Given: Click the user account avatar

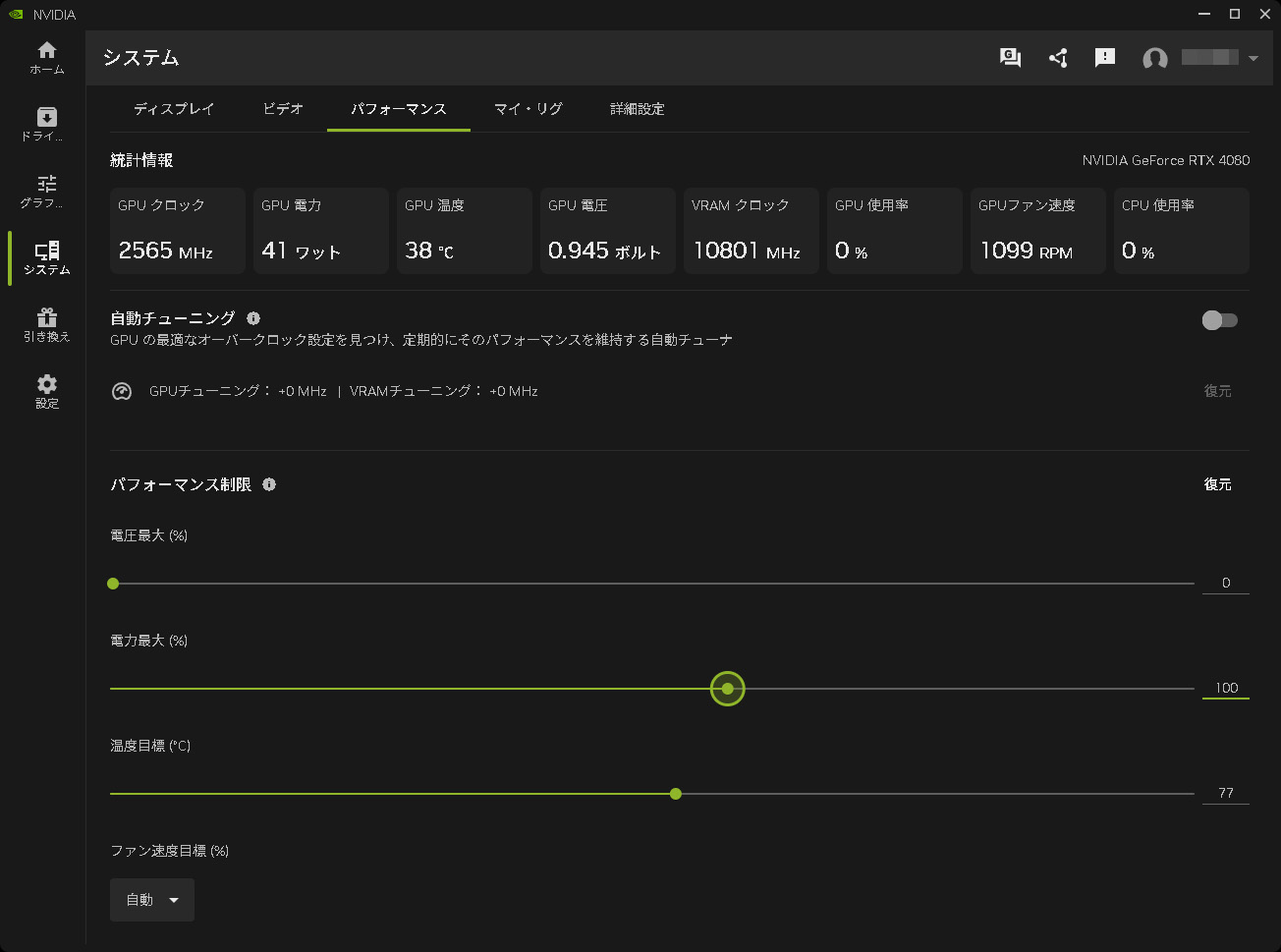Looking at the screenshot, I should pos(1155,59).
